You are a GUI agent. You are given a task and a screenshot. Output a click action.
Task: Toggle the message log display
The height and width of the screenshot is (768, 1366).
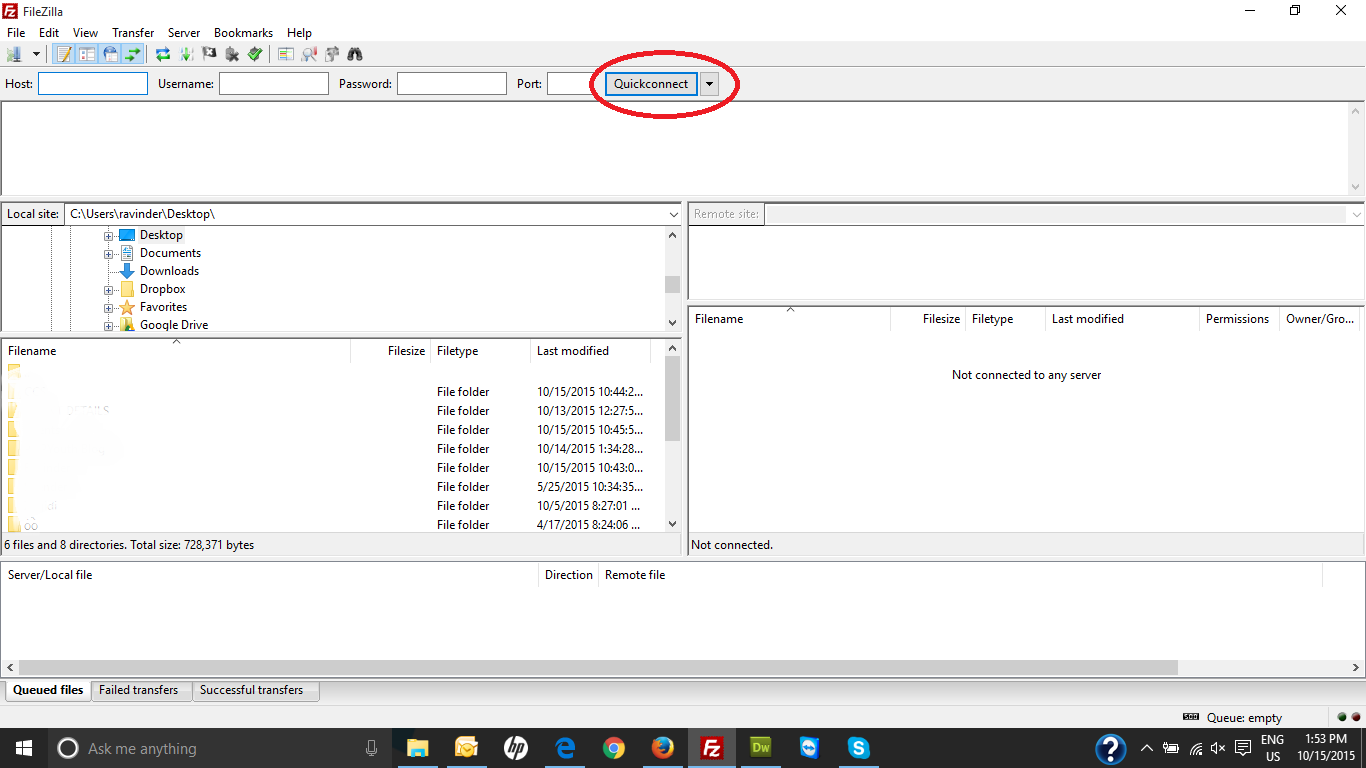click(65, 54)
